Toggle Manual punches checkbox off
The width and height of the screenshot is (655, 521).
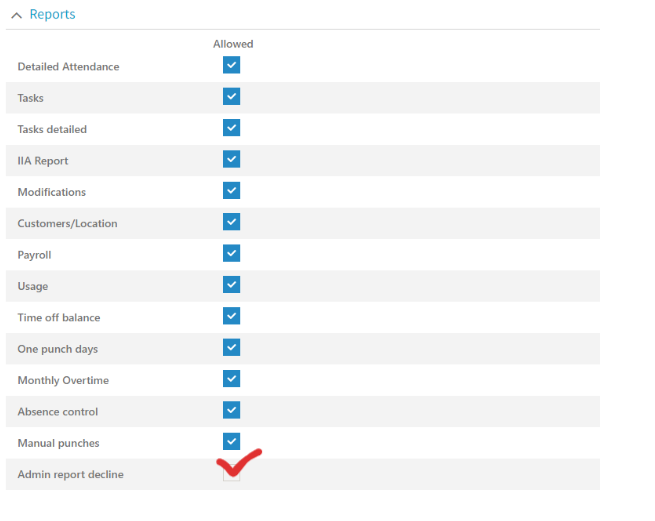click(x=232, y=441)
